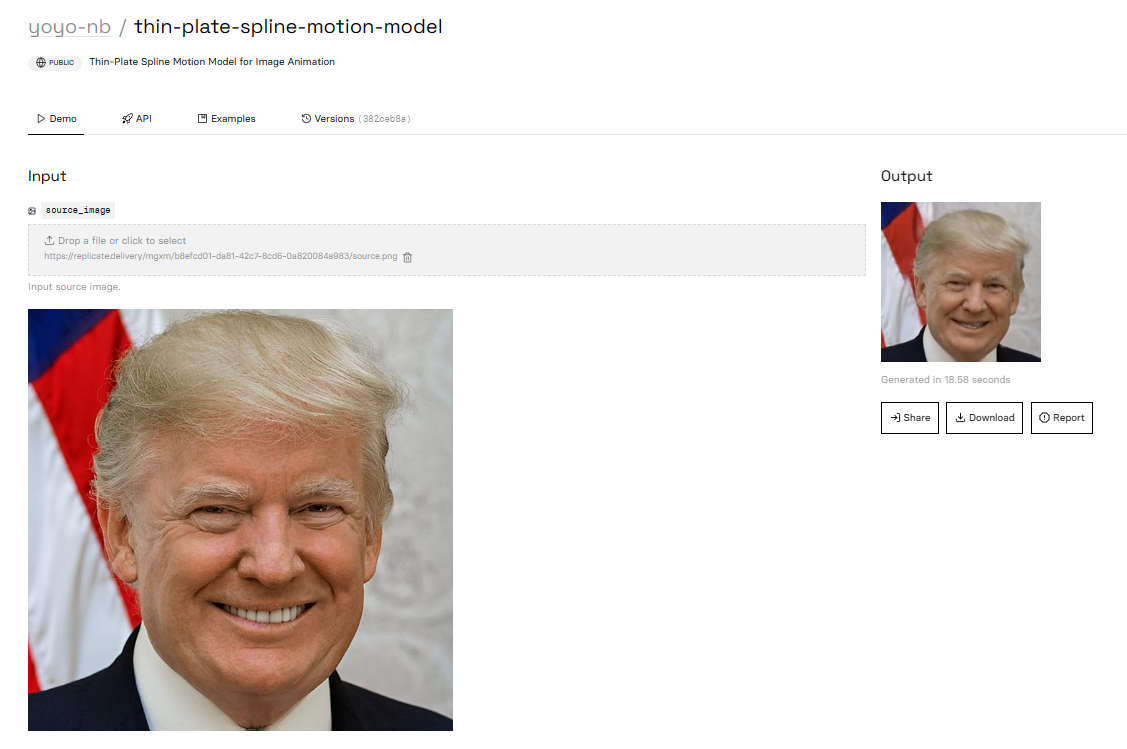Click the thin-plate-spline-motion-model title
The width and height of the screenshot is (1127, 749).
288,27
